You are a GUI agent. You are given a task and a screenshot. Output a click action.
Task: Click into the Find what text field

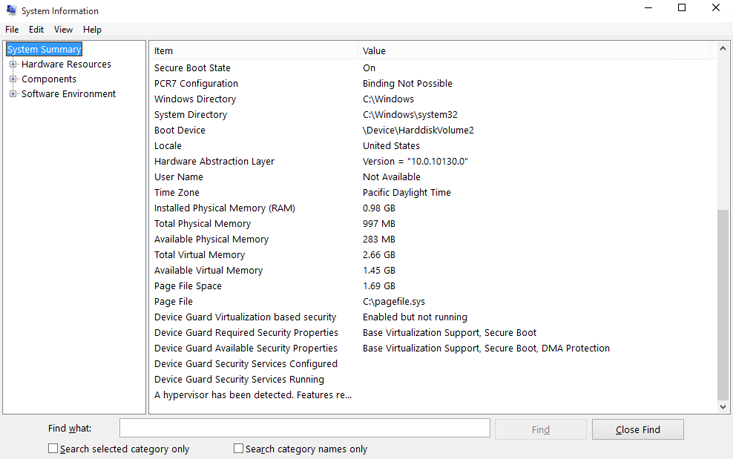coord(305,428)
